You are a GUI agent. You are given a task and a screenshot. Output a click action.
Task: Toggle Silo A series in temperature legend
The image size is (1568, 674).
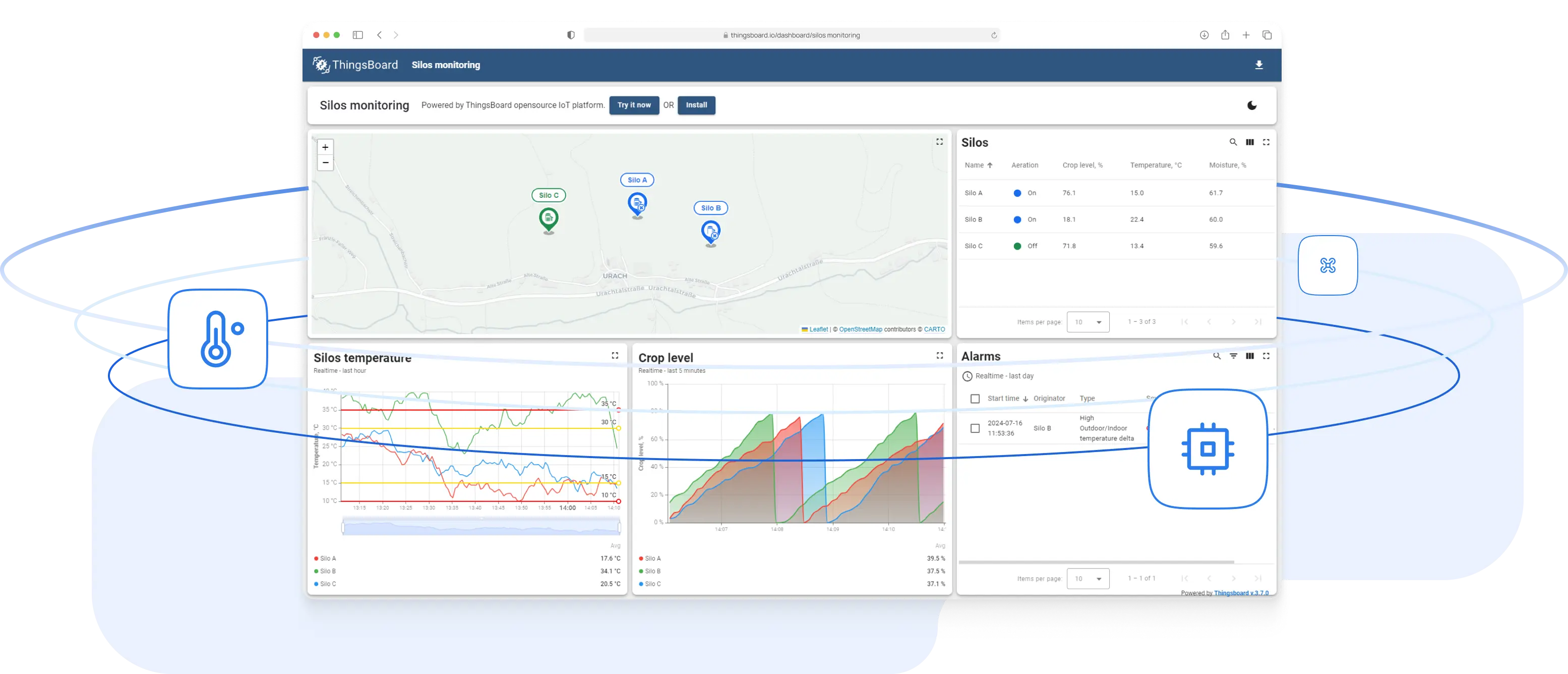point(328,558)
